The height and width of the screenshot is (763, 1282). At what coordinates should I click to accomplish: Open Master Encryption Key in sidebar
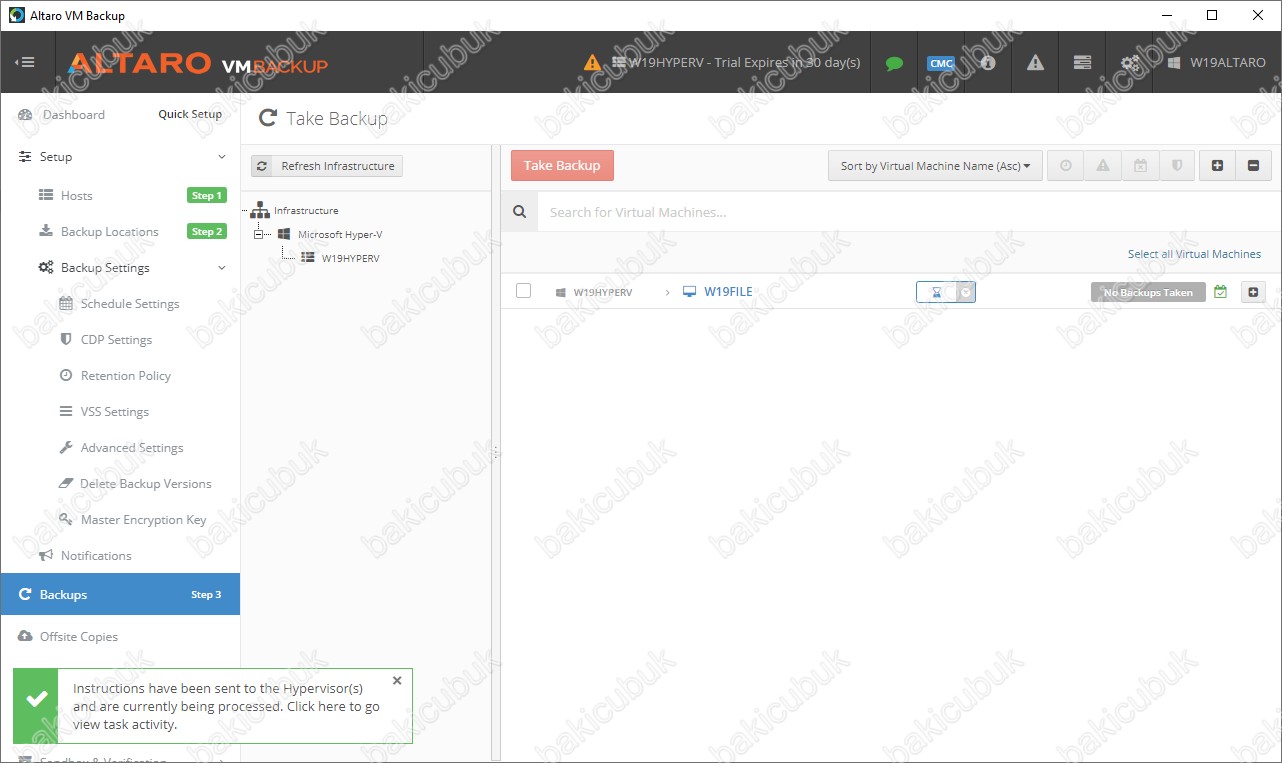tap(144, 520)
